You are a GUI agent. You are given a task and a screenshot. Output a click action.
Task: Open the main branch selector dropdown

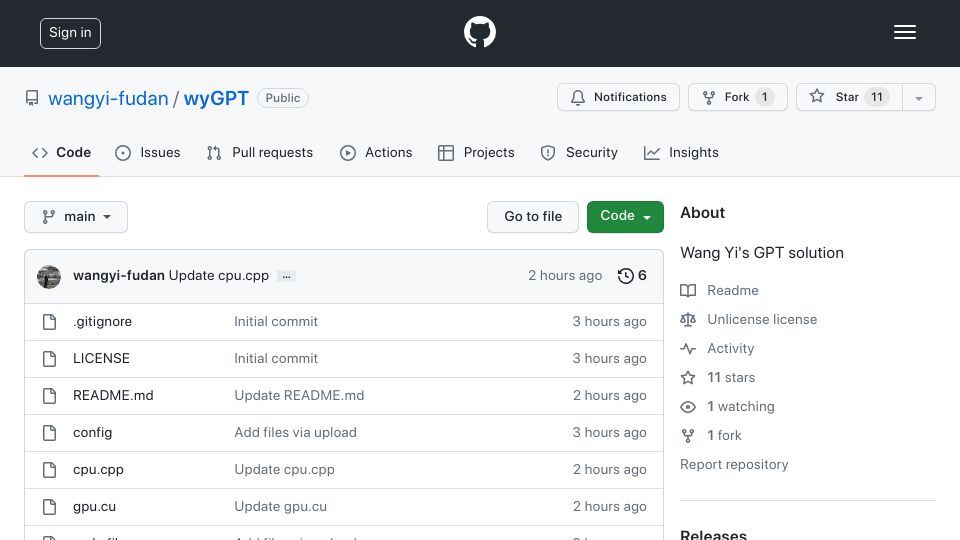coord(76,217)
